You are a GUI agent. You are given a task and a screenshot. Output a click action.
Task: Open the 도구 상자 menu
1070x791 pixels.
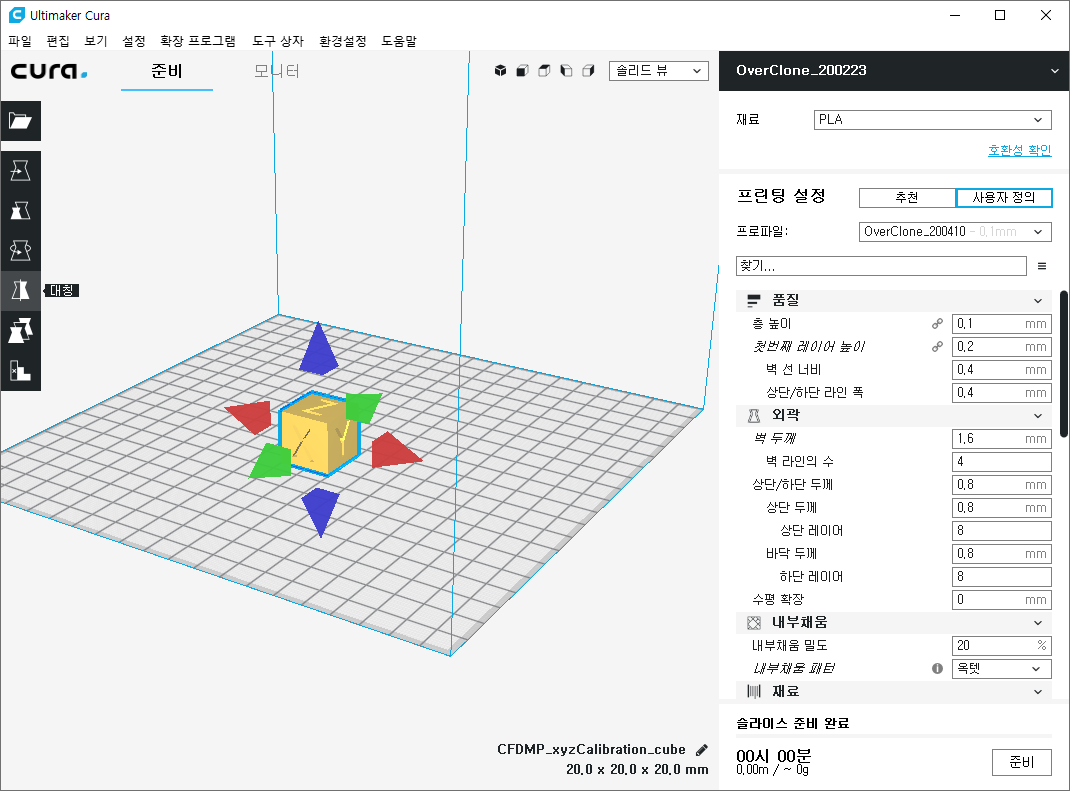(278, 41)
